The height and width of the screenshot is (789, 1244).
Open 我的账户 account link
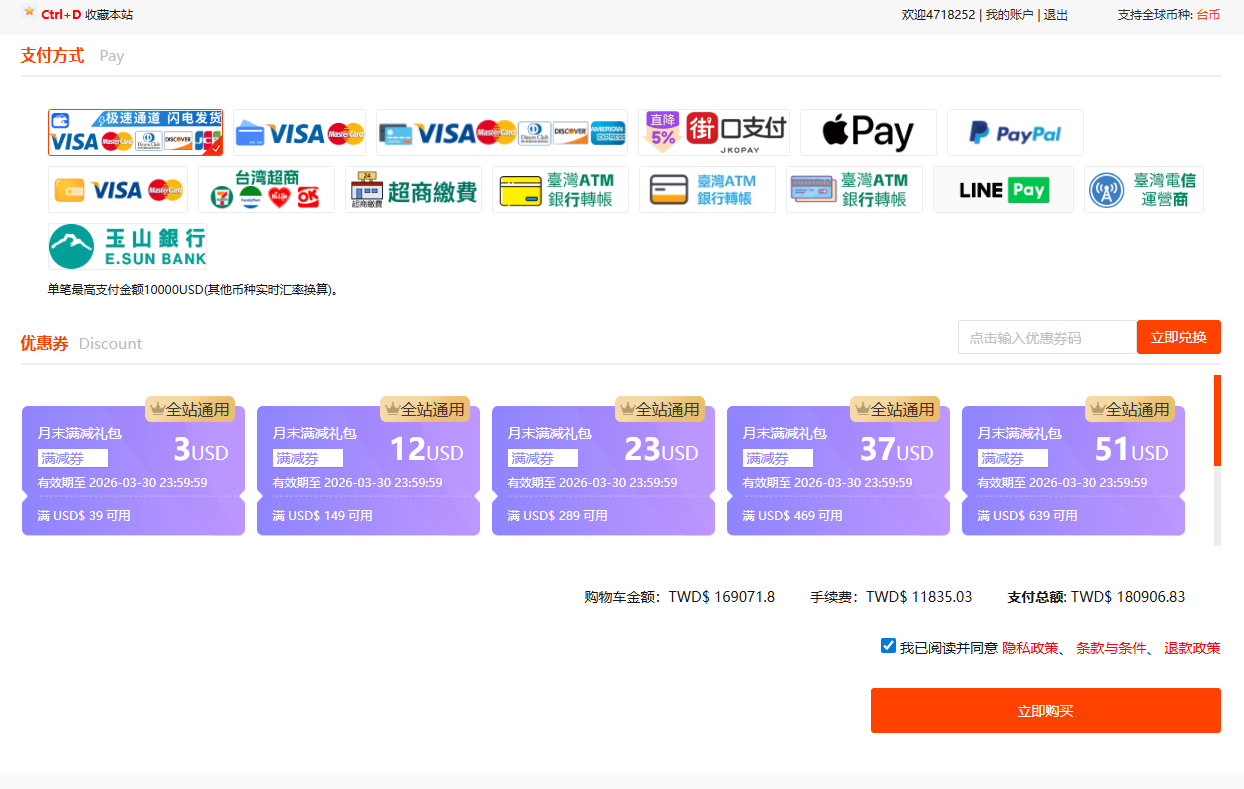pos(1009,15)
